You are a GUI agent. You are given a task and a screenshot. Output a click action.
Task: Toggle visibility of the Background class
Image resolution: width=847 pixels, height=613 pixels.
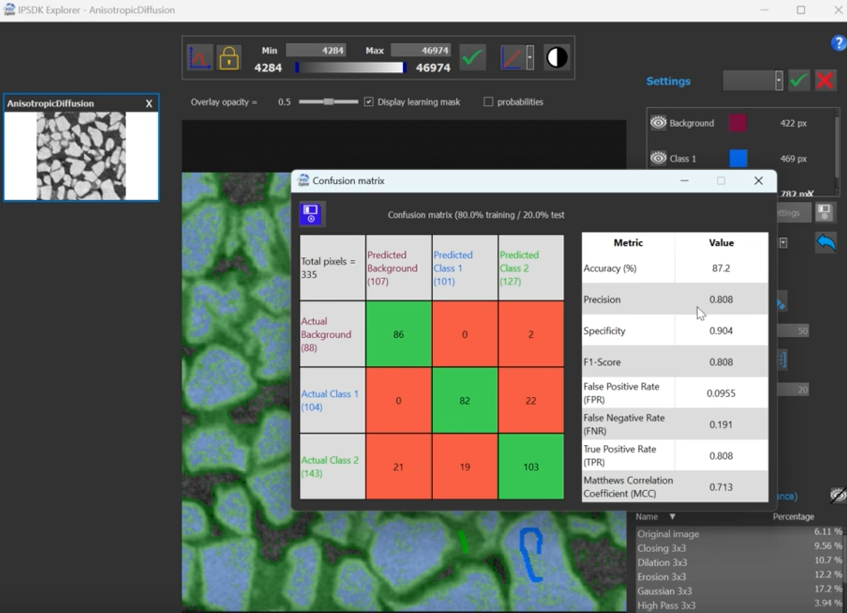click(657, 123)
